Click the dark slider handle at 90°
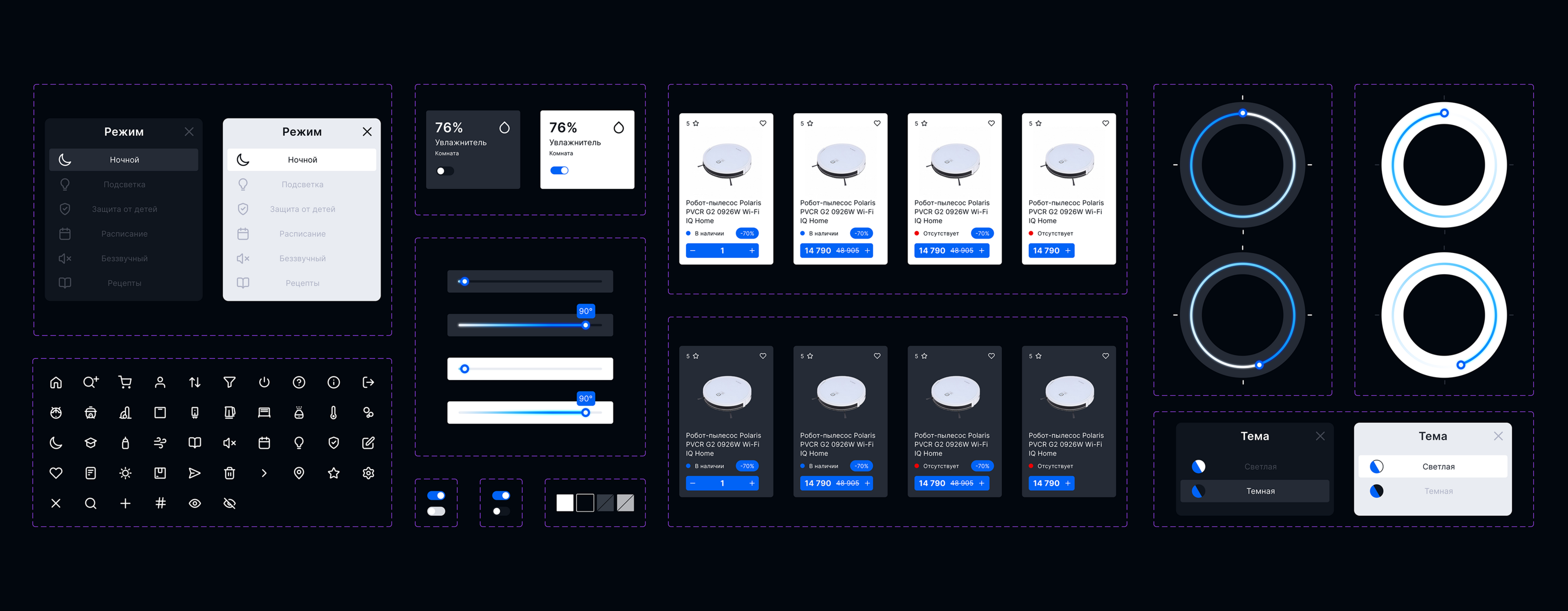Viewport: 1568px width, 611px height. (586, 325)
